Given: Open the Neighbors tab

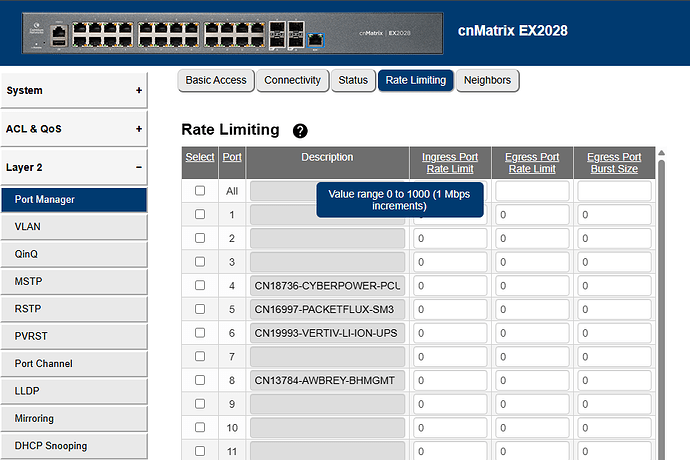Looking at the screenshot, I should 487,80.
